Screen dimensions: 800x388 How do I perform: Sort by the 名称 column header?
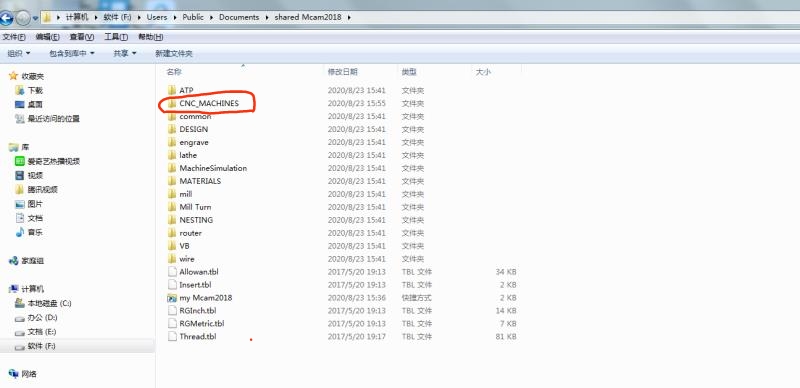click(x=174, y=72)
